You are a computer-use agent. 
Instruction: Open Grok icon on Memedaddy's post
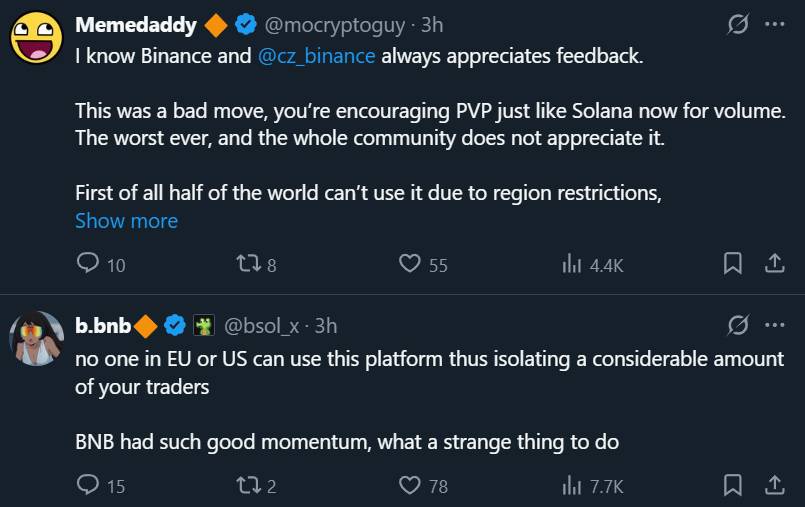(x=738, y=24)
